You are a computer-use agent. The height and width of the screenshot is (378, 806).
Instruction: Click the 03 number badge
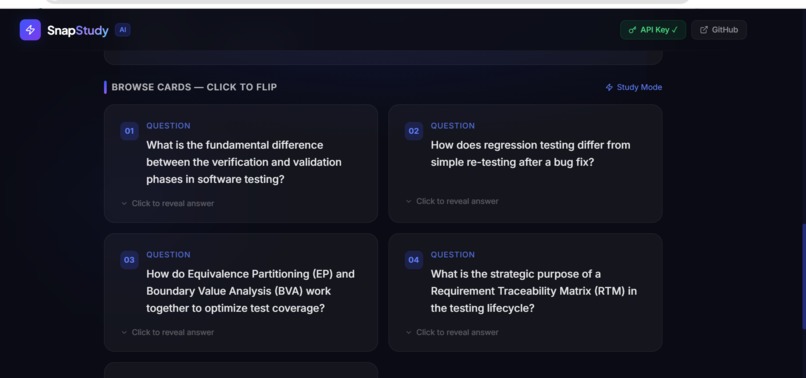coord(129,260)
